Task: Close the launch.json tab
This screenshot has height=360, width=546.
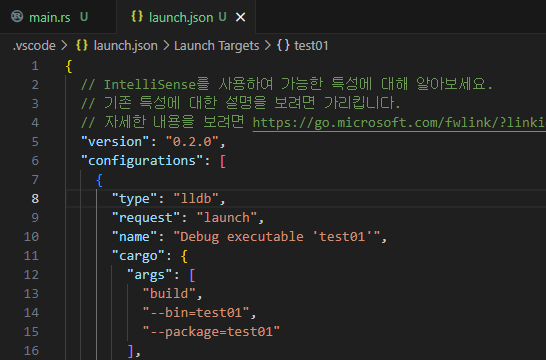Action: [241, 17]
